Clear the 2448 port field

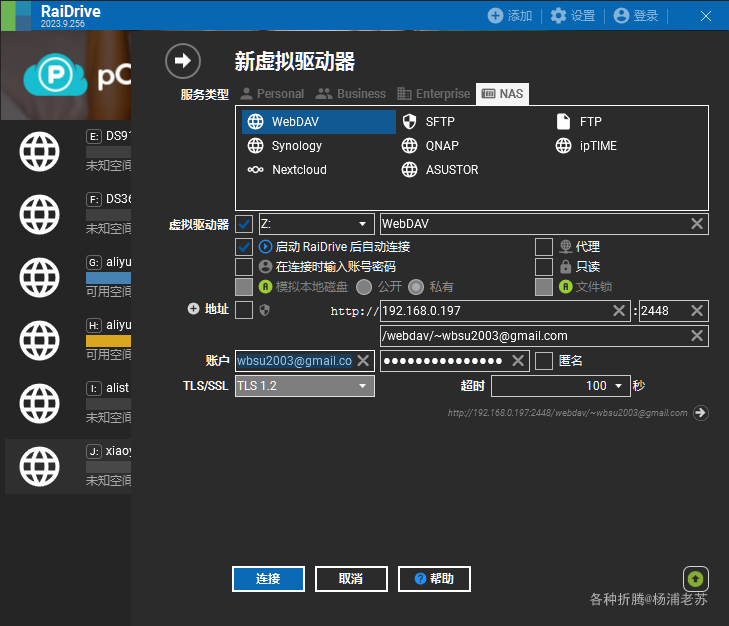tap(696, 311)
